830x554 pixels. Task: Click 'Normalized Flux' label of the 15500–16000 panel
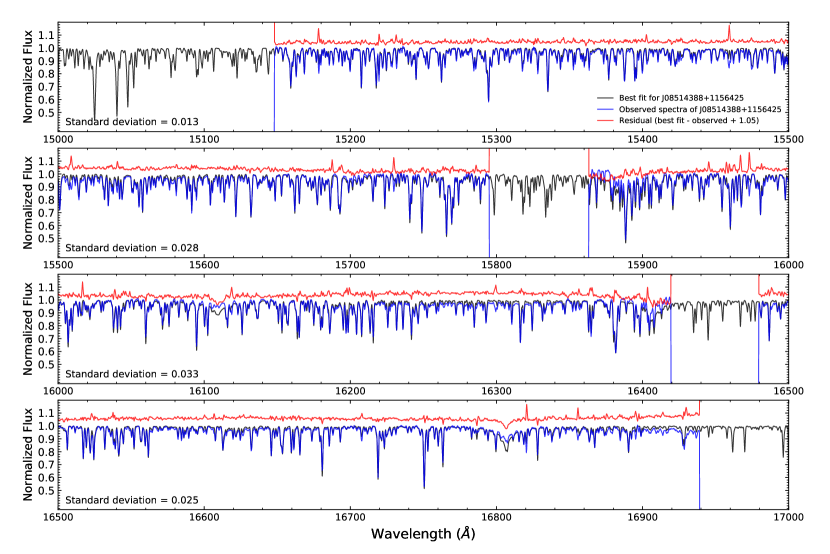coord(28,203)
